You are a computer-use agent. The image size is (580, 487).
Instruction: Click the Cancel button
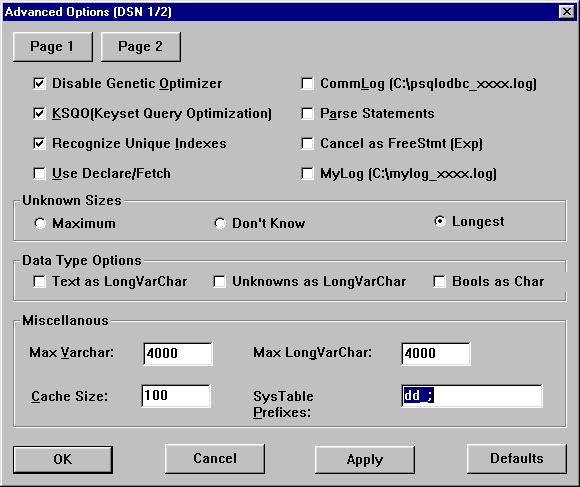(215, 459)
